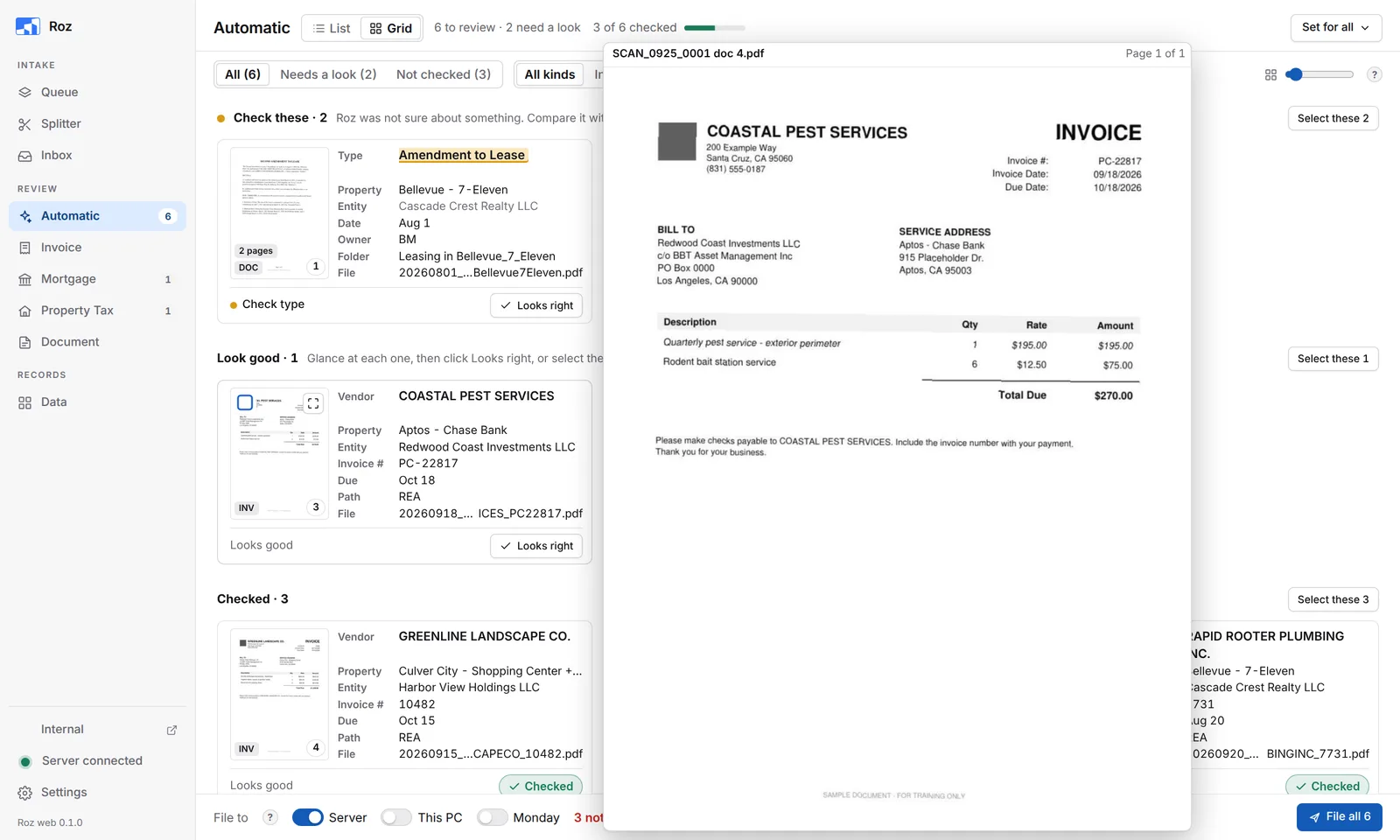Image resolution: width=1400 pixels, height=840 pixels.
Task: Enable the Monday switch
Action: pyautogui.click(x=492, y=817)
